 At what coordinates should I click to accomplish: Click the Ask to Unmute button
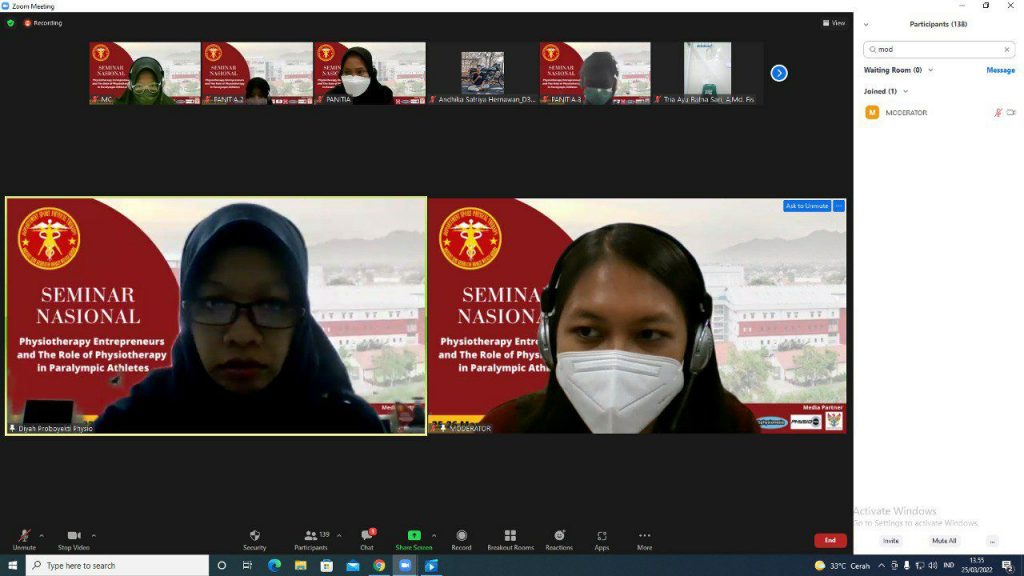[x=806, y=206]
